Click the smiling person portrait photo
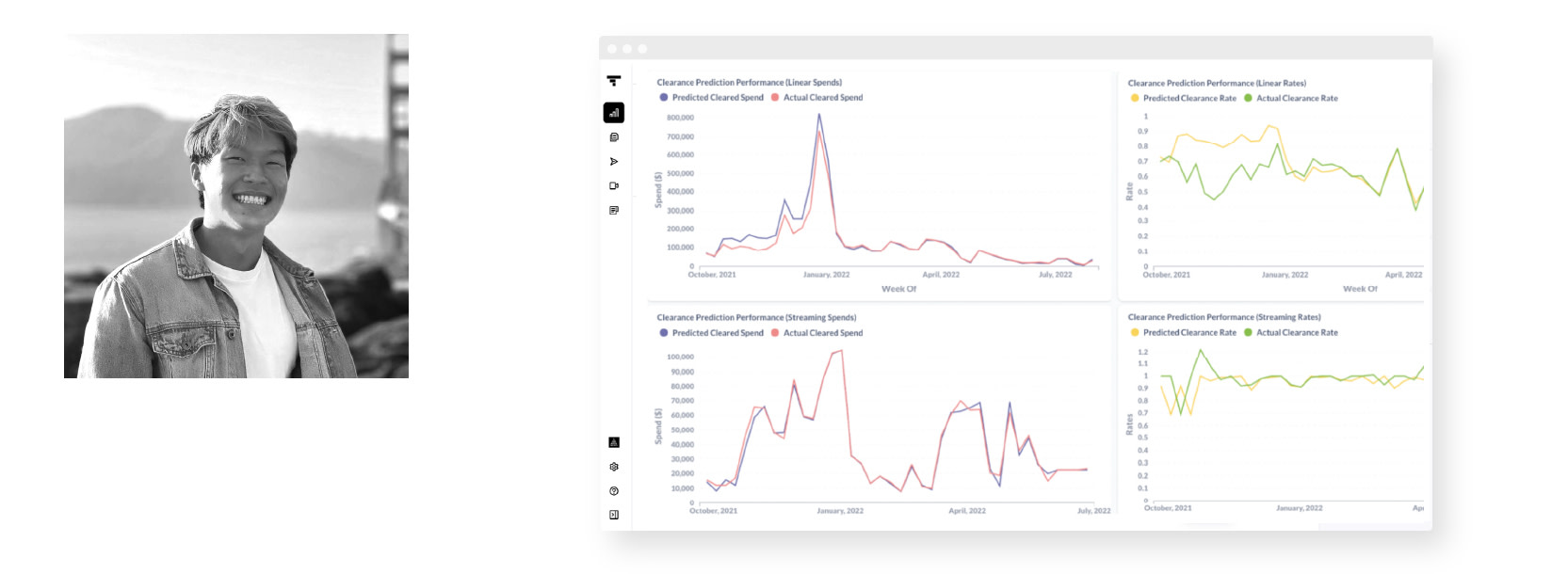The width and height of the screenshot is (1568, 574). tap(236, 206)
